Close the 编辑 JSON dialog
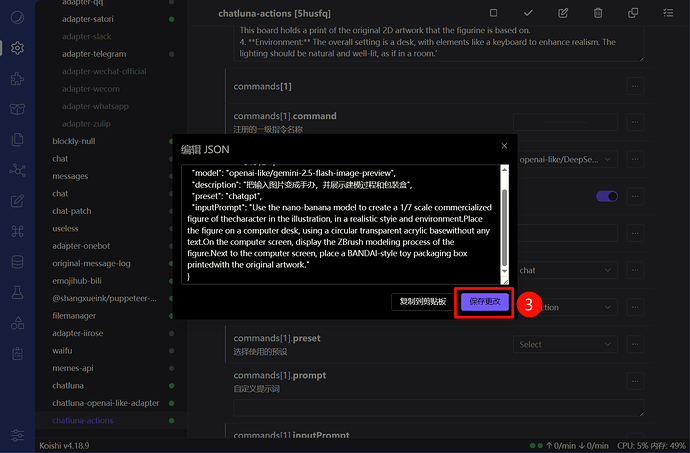Image resolution: width=690 pixels, height=453 pixels. [503, 146]
